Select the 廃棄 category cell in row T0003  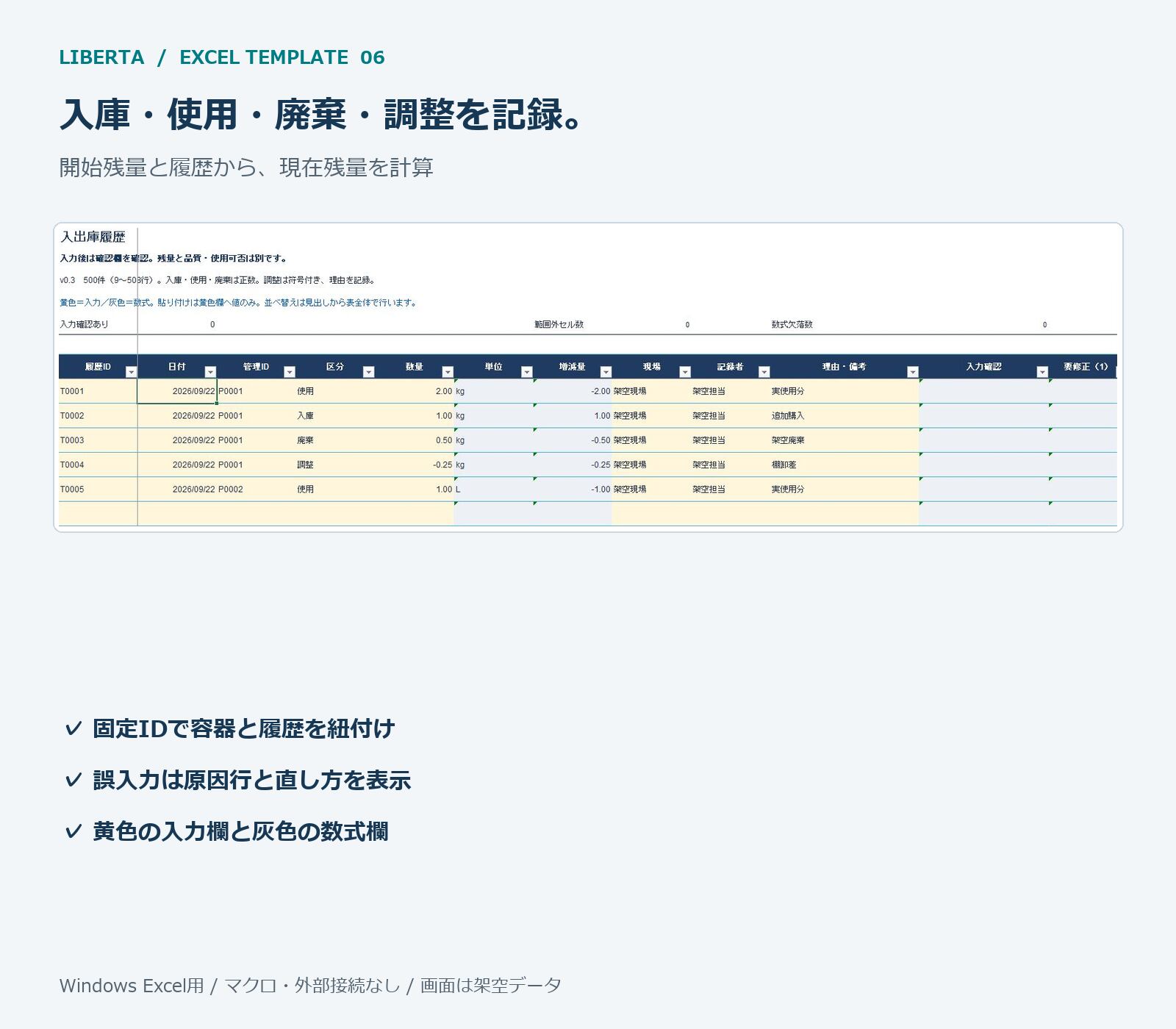coord(335,440)
